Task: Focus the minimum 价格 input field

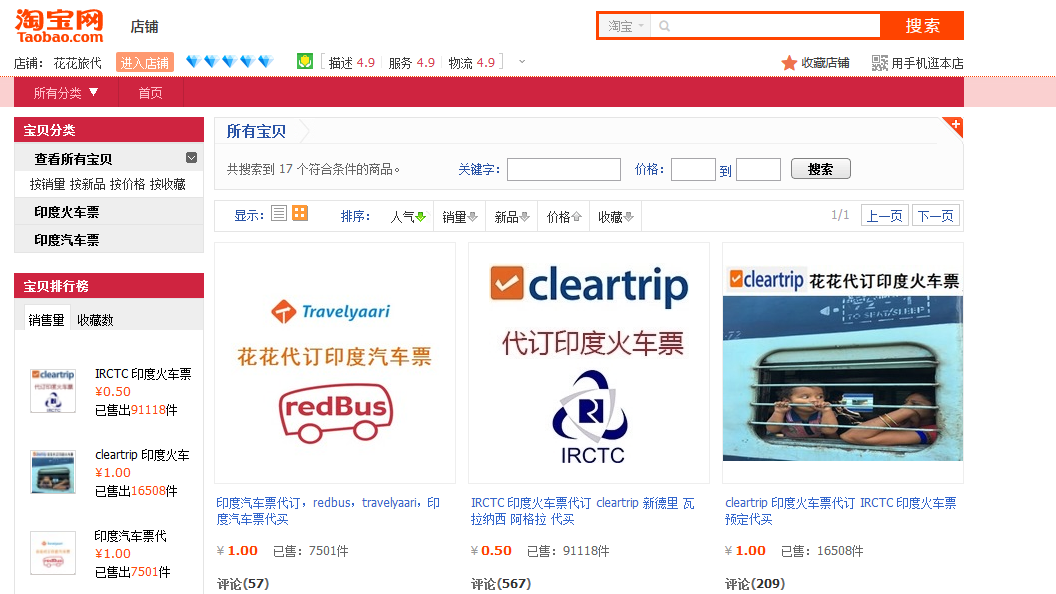Action: (x=693, y=169)
